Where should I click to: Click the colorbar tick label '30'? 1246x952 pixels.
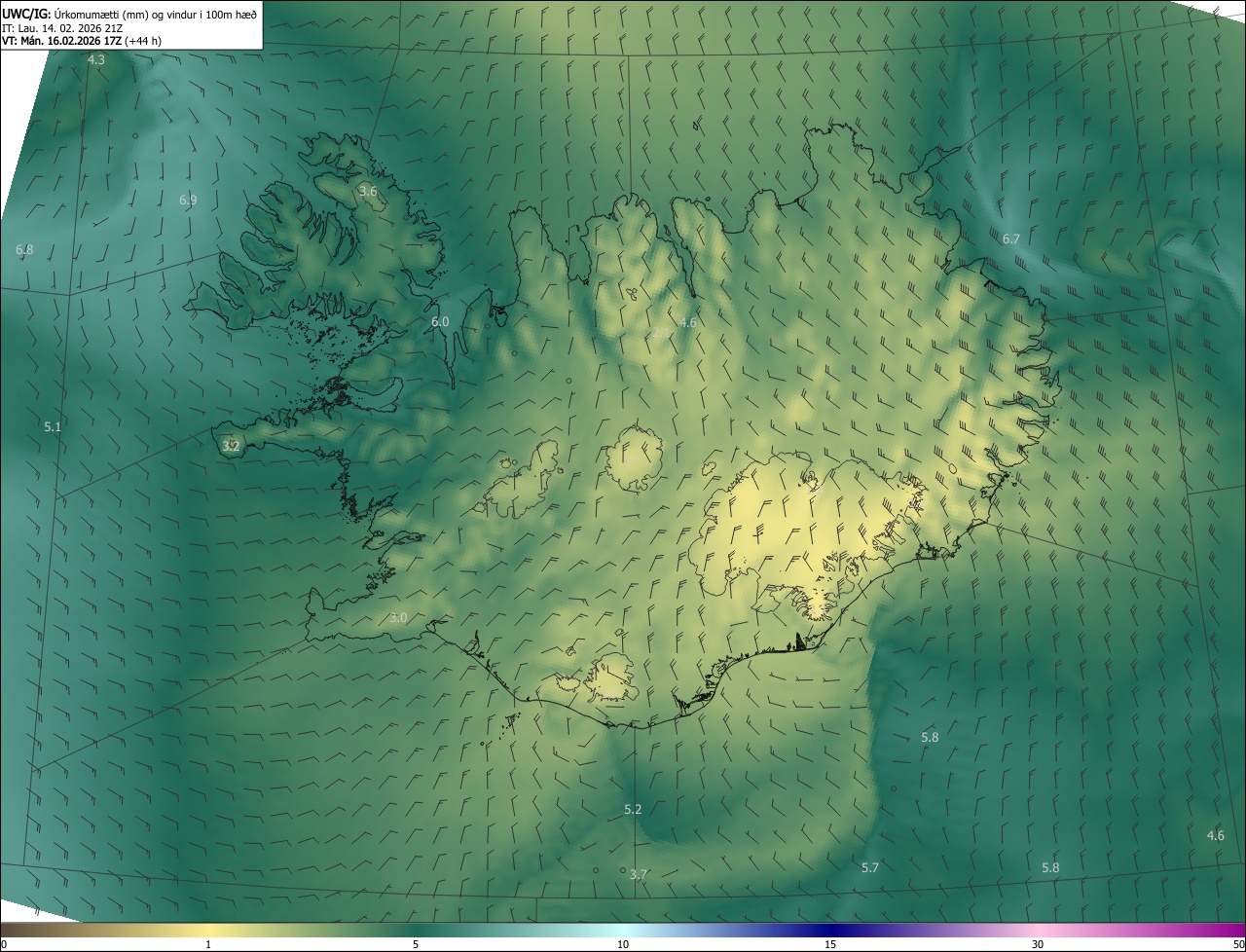click(x=1038, y=944)
